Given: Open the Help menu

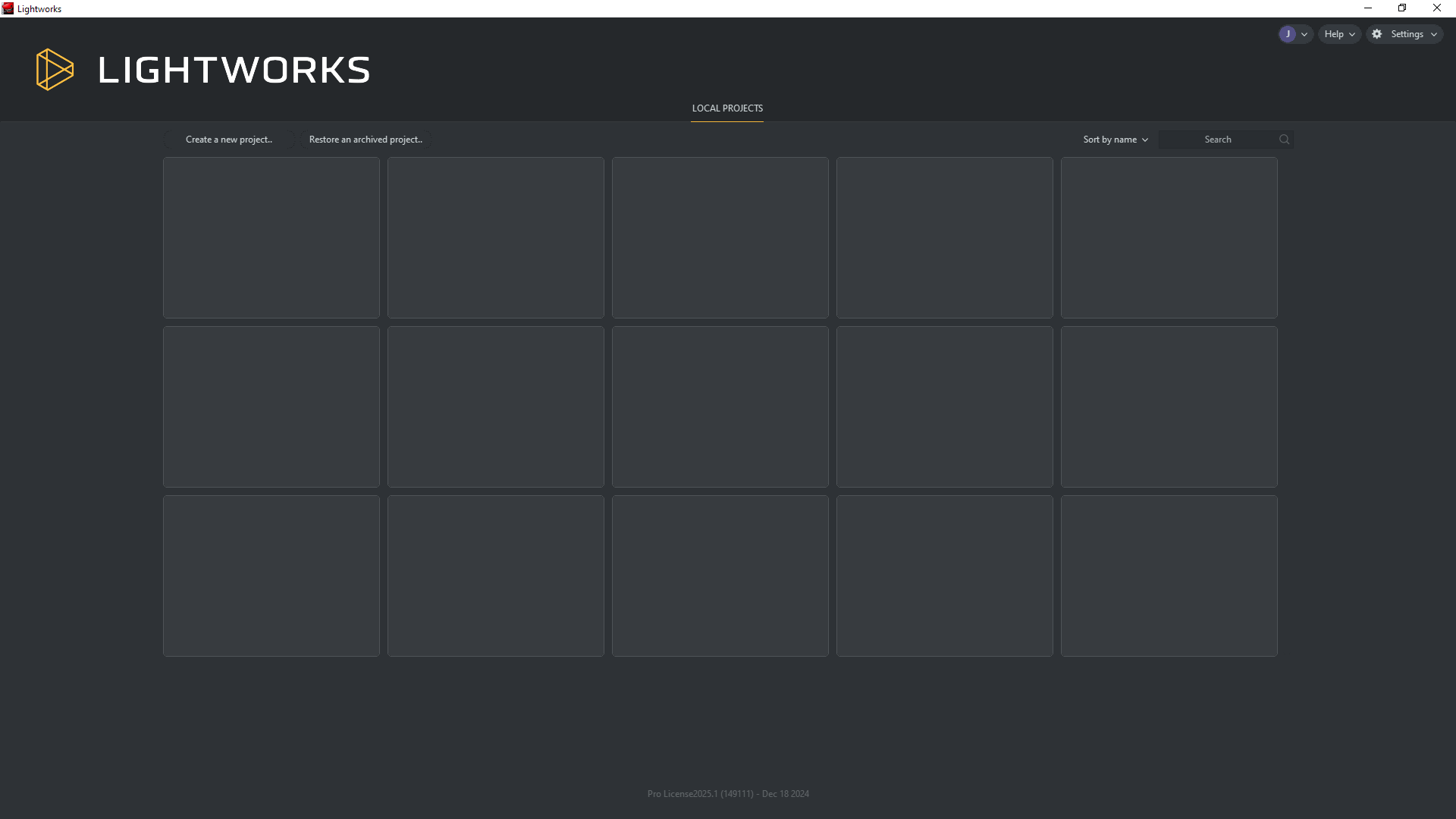Looking at the screenshot, I should click(x=1339, y=34).
